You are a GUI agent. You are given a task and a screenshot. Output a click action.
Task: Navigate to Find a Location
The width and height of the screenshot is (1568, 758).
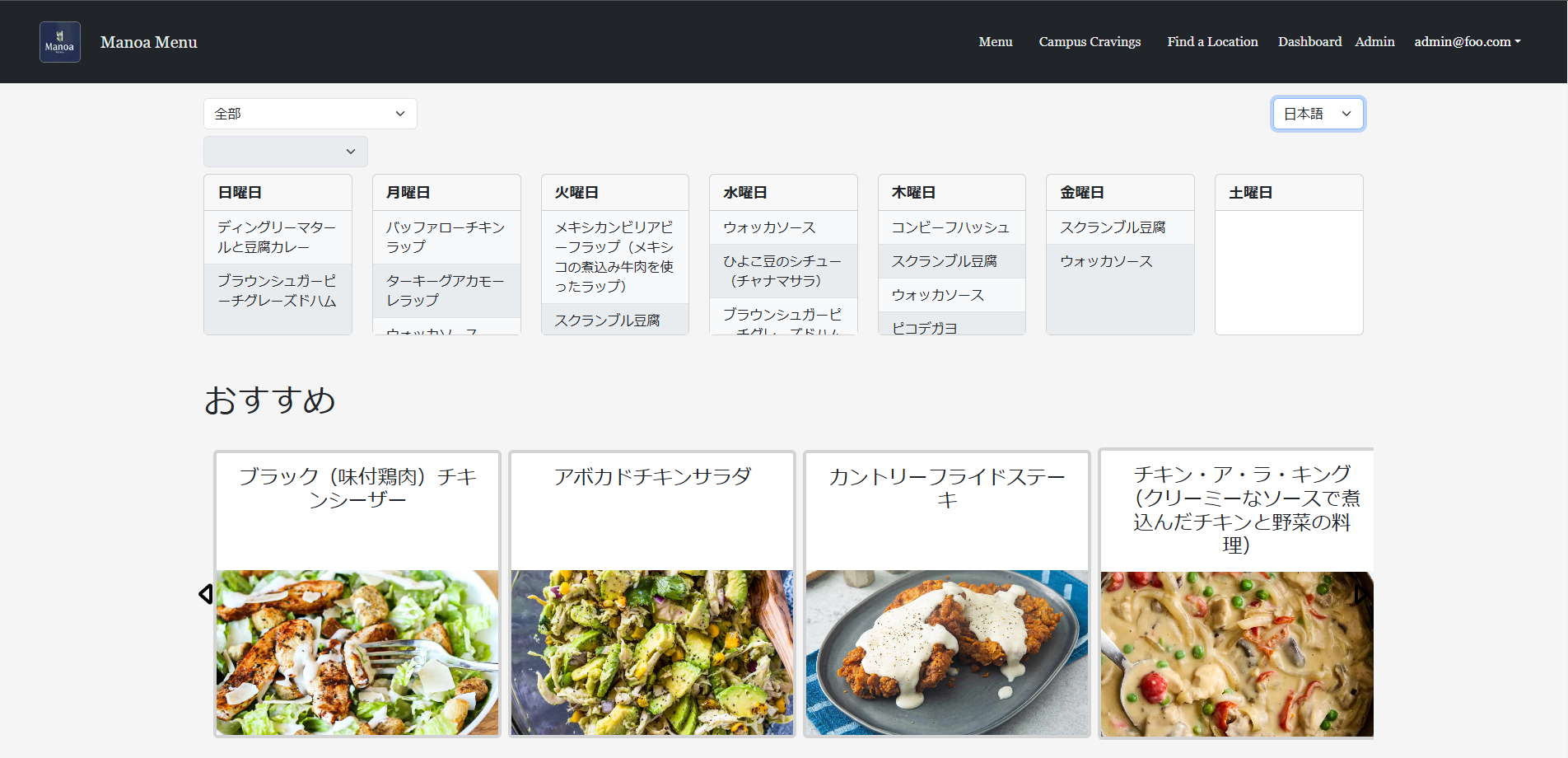(1211, 42)
